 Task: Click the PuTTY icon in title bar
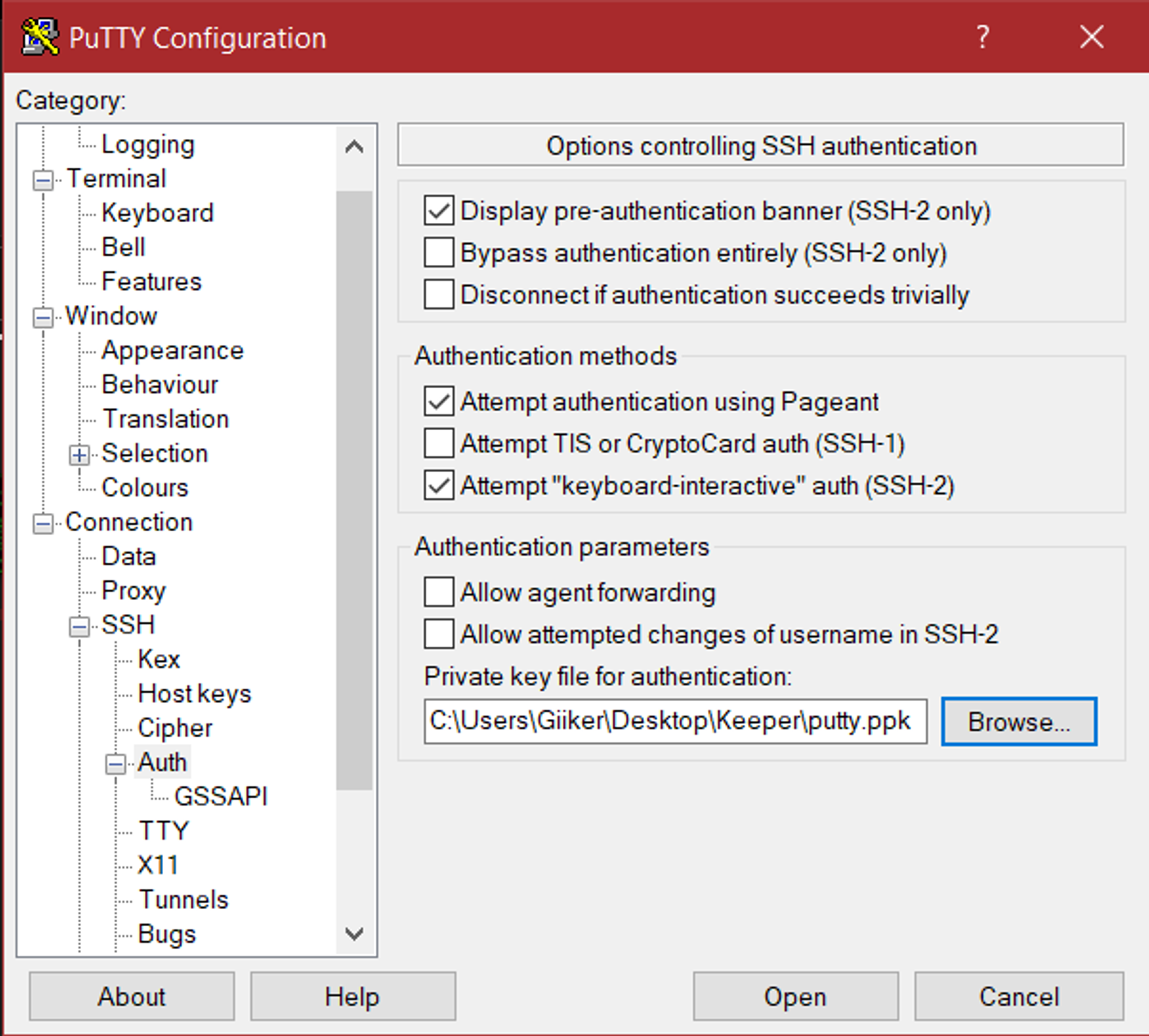(x=39, y=37)
